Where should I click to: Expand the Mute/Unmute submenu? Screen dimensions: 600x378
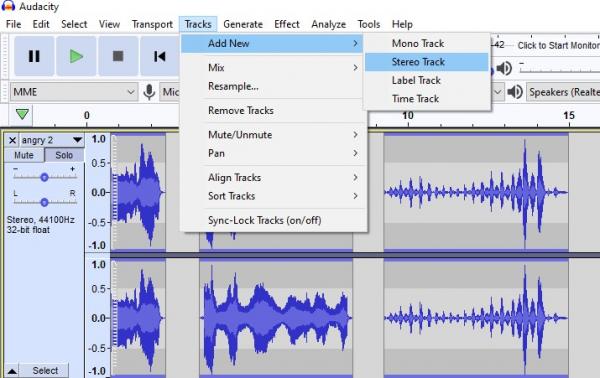tap(272, 135)
